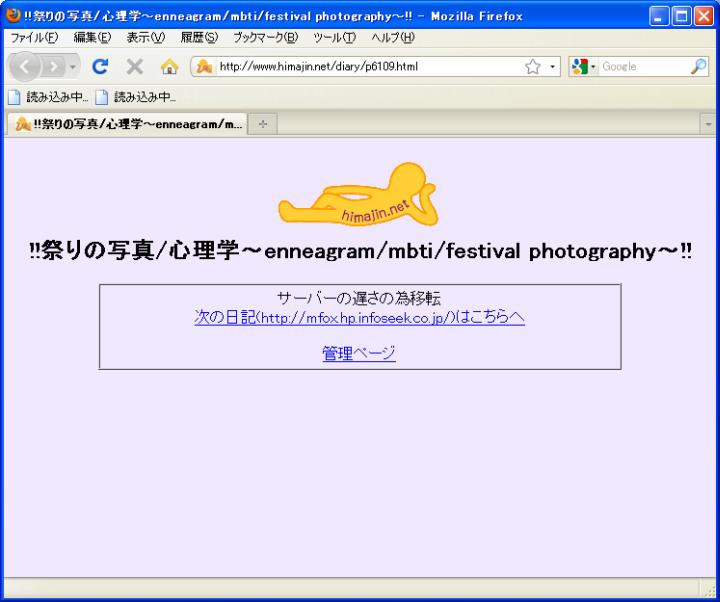Image resolution: width=720 pixels, height=602 pixels.
Task: Expand the list all tabs dropdown
Action: [x=709, y=124]
